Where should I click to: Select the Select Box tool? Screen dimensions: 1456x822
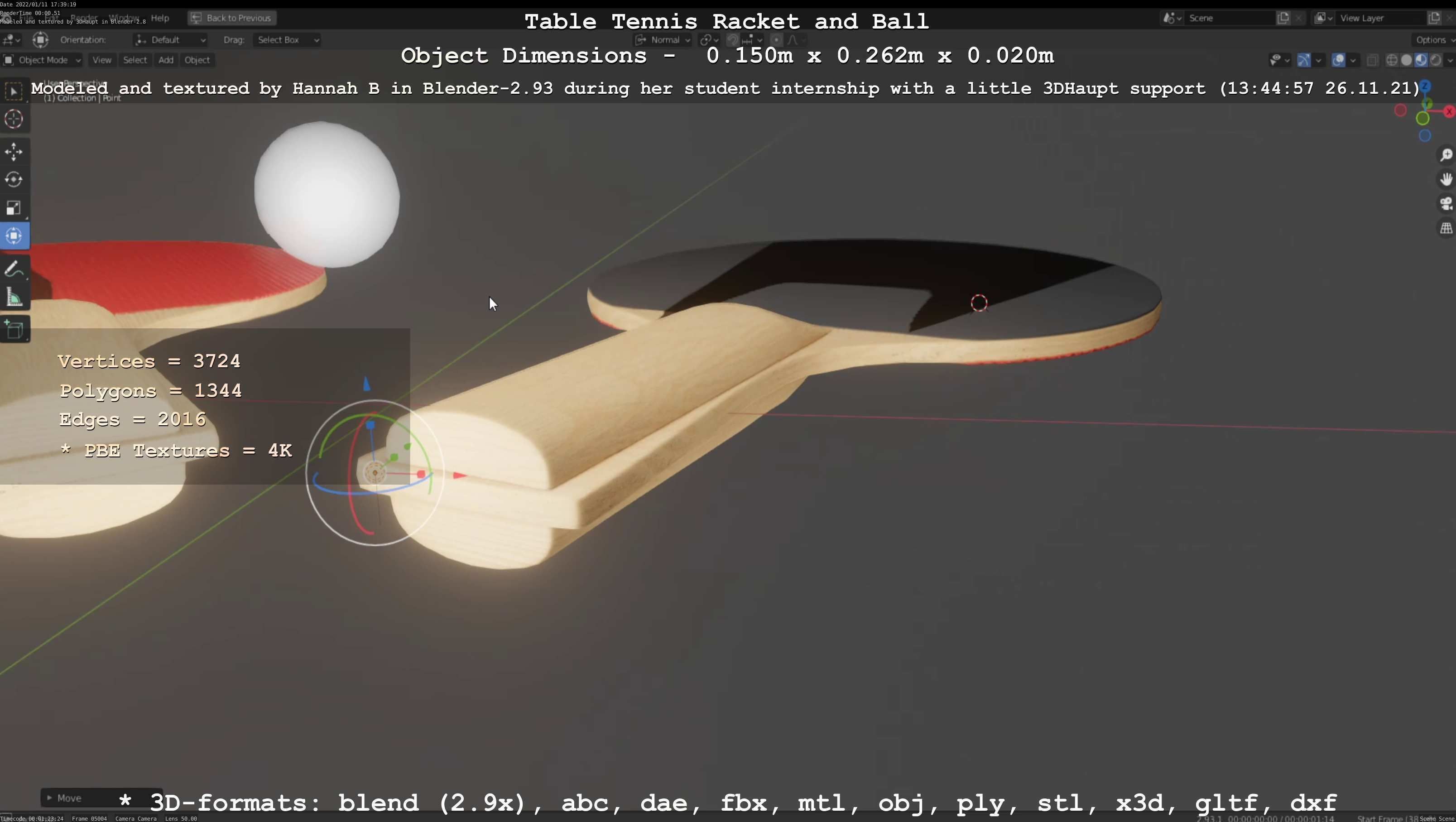14,91
